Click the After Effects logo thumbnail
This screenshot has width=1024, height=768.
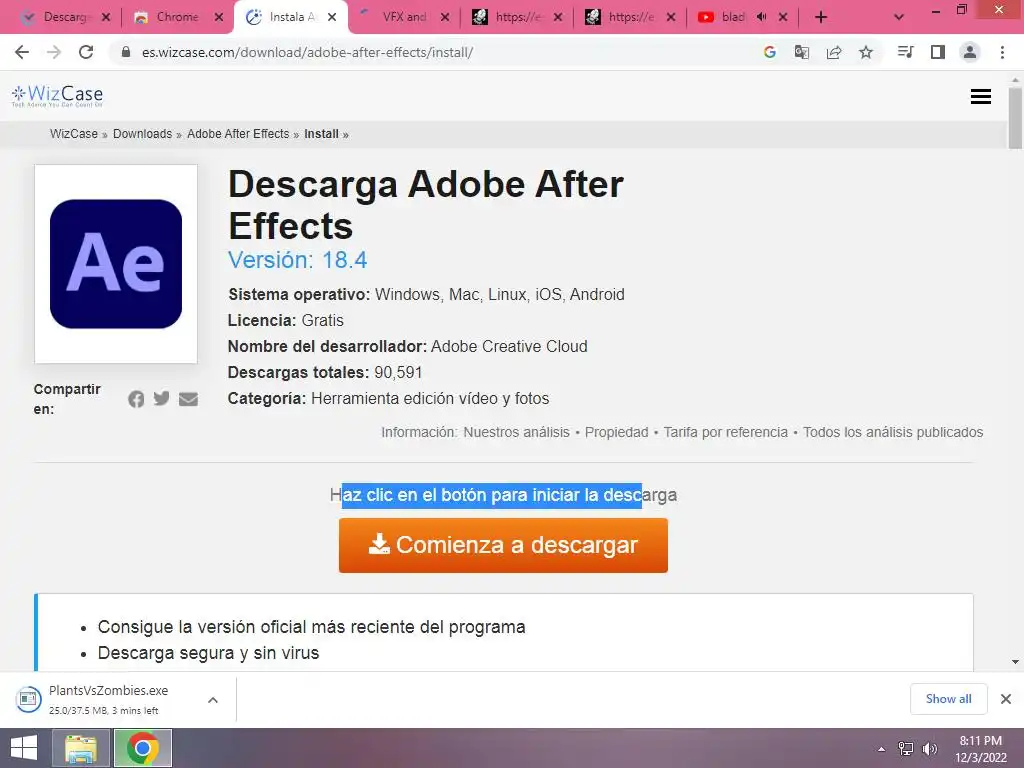(116, 264)
